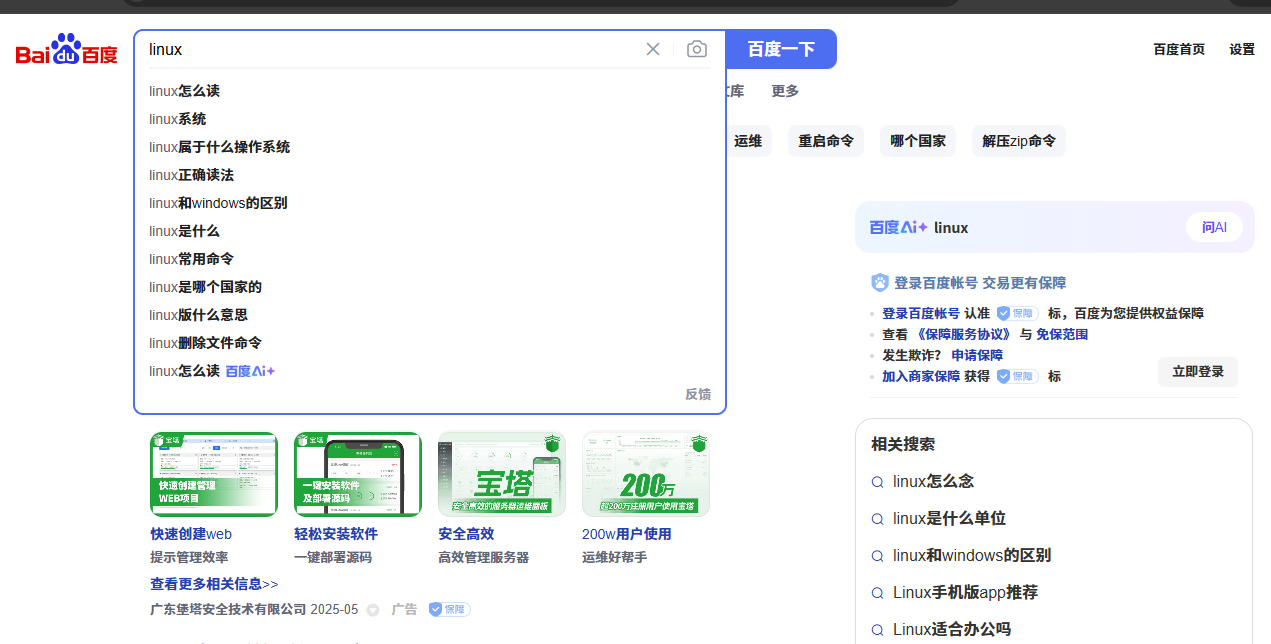Select suggestion linux是什么

[184, 231]
